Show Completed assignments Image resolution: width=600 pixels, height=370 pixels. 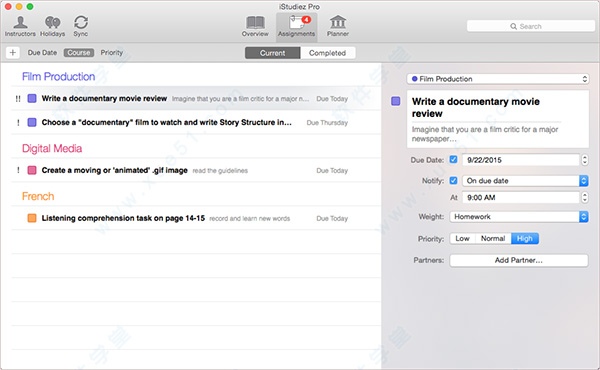pyautogui.click(x=328, y=53)
